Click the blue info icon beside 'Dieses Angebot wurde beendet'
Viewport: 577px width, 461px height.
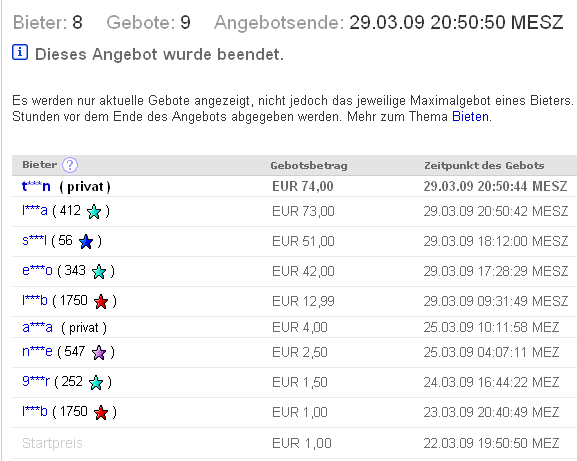[20, 52]
